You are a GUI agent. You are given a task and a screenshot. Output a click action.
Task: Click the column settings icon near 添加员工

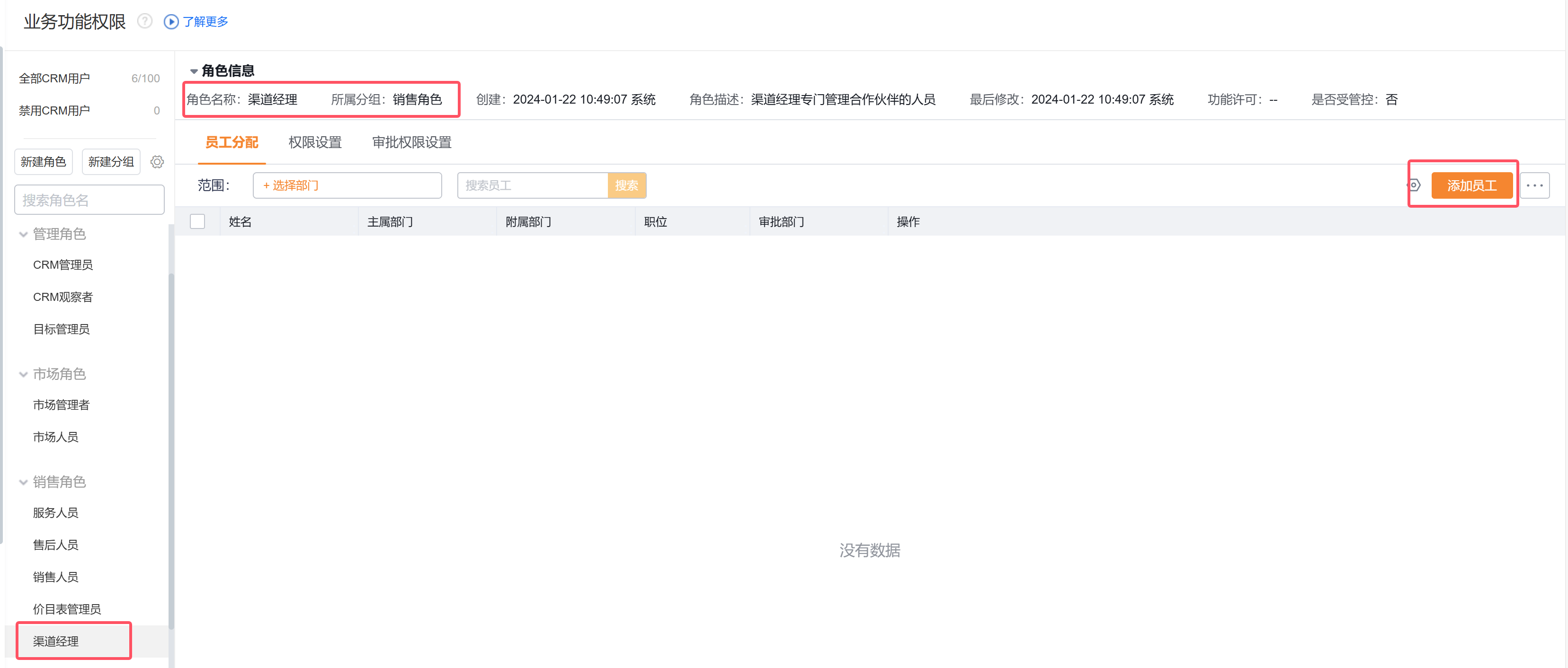pyautogui.click(x=1415, y=185)
